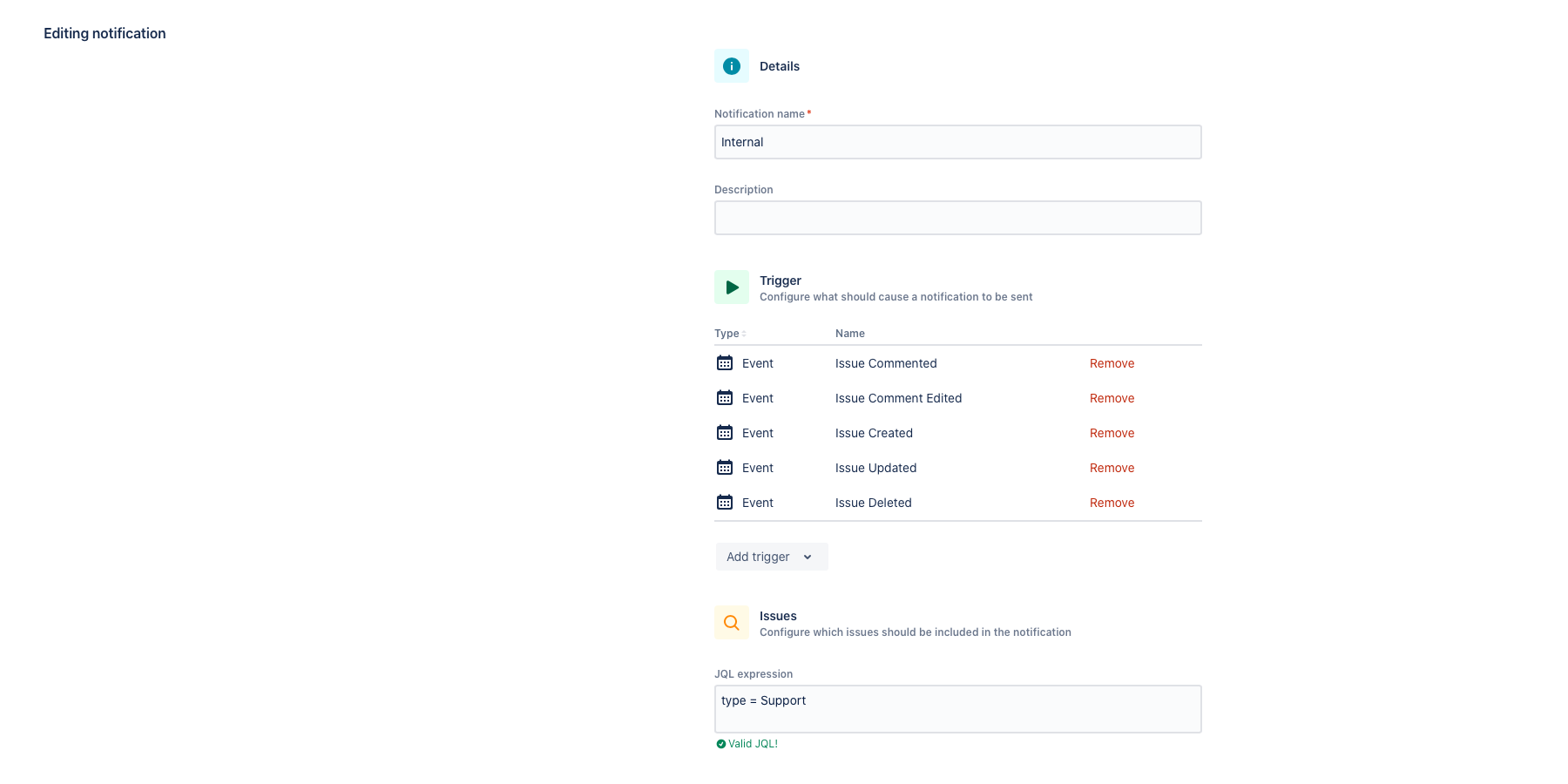Click calendar icon beside Issue Commented
This screenshot has width=1568, height=784.
(x=725, y=363)
